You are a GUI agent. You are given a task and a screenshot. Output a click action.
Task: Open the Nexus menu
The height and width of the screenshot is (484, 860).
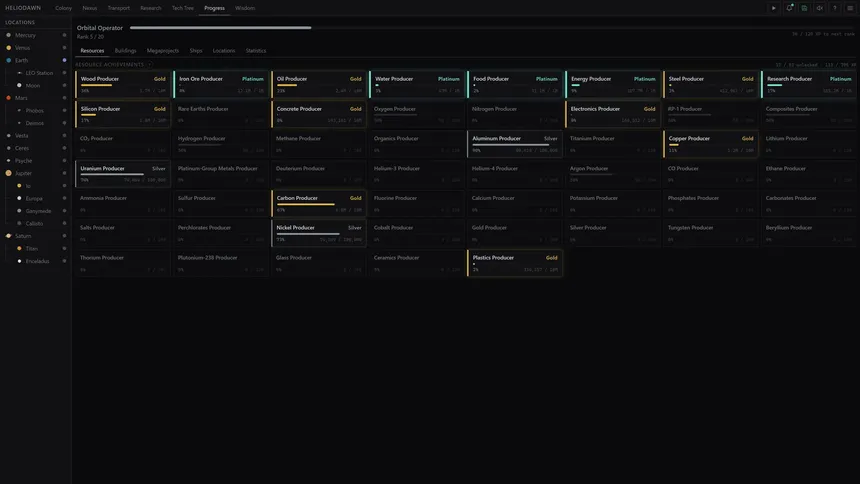click(x=89, y=8)
